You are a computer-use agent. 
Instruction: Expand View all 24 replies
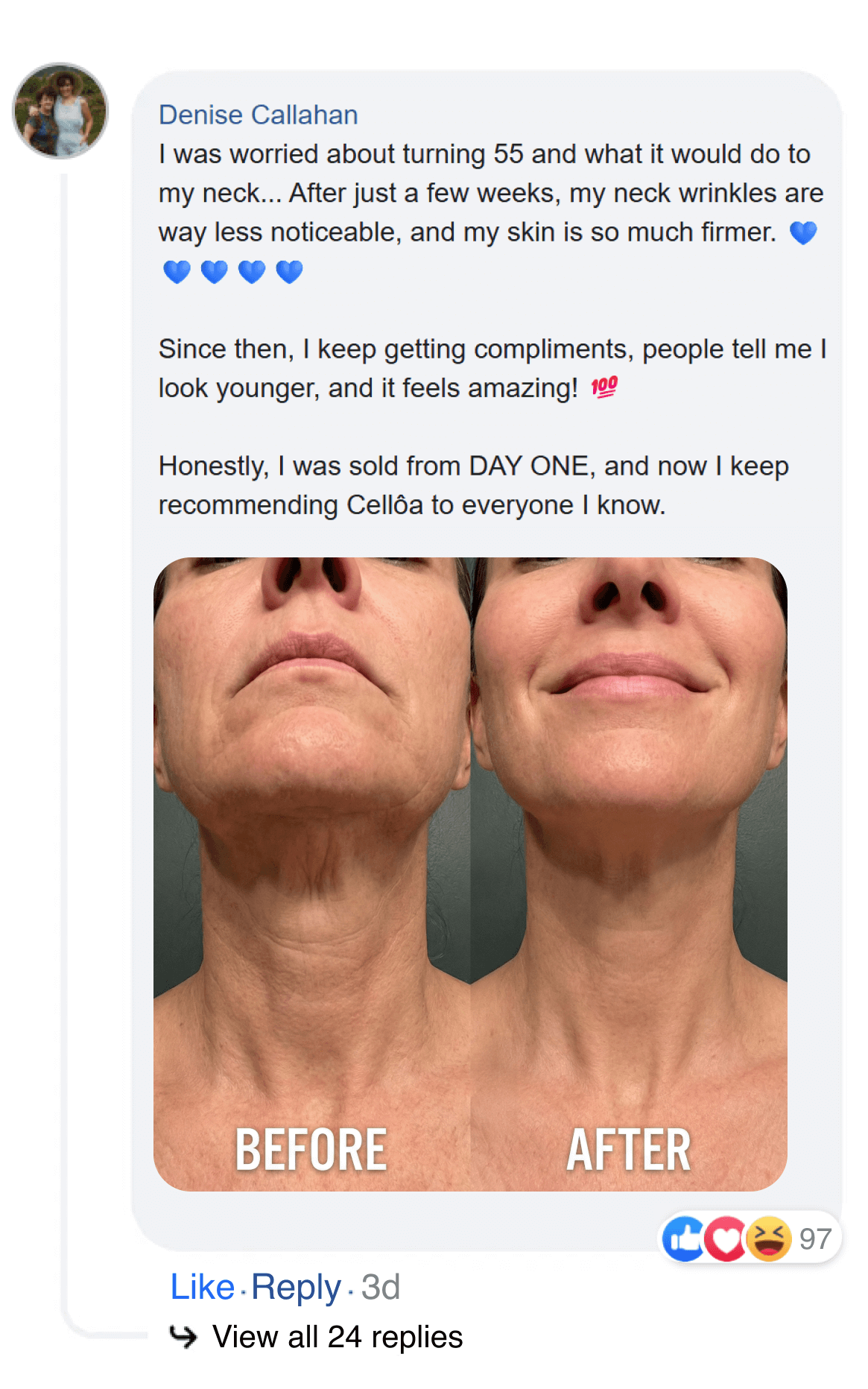click(x=337, y=1337)
